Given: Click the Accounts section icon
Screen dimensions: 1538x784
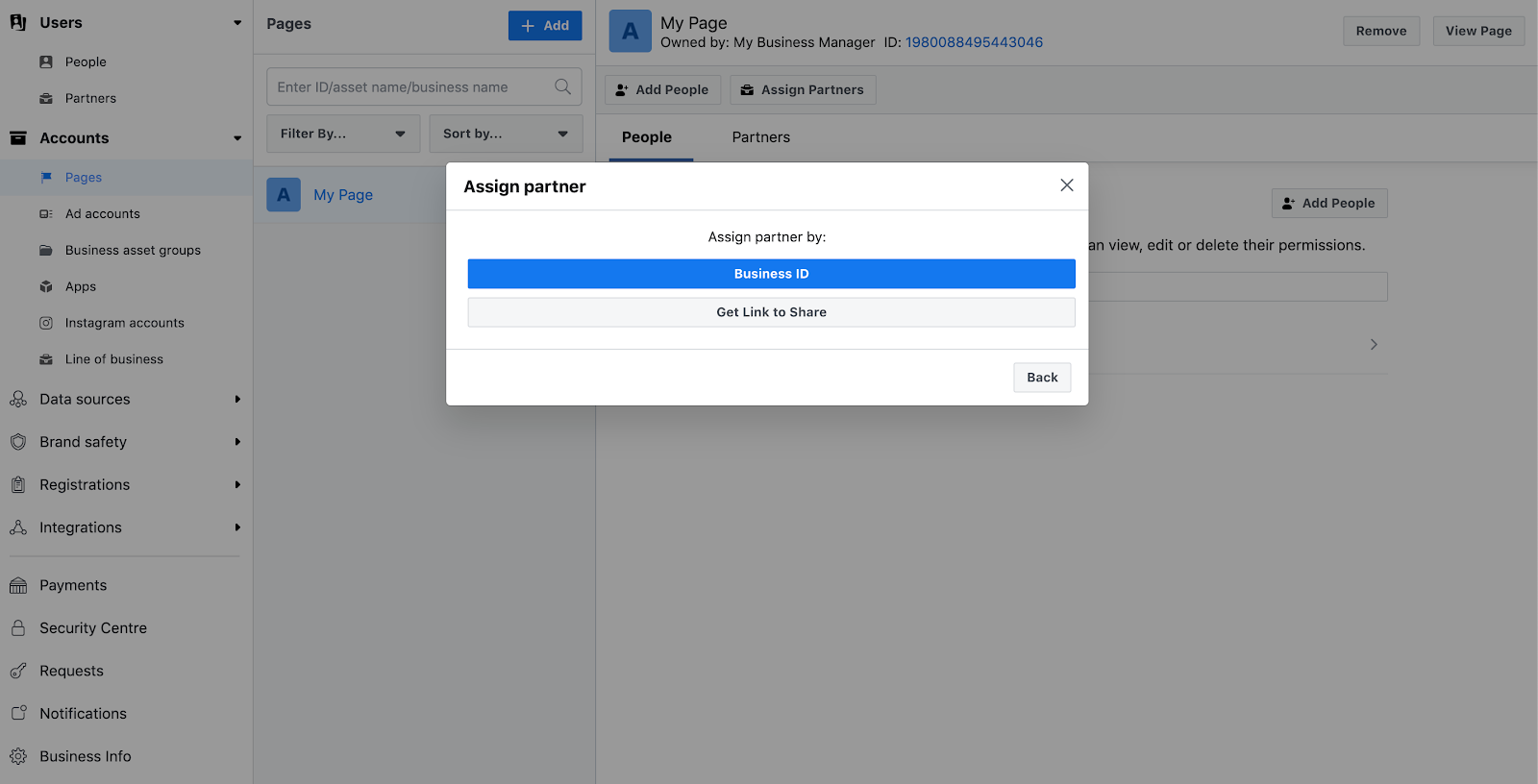Looking at the screenshot, I should pos(18,137).
